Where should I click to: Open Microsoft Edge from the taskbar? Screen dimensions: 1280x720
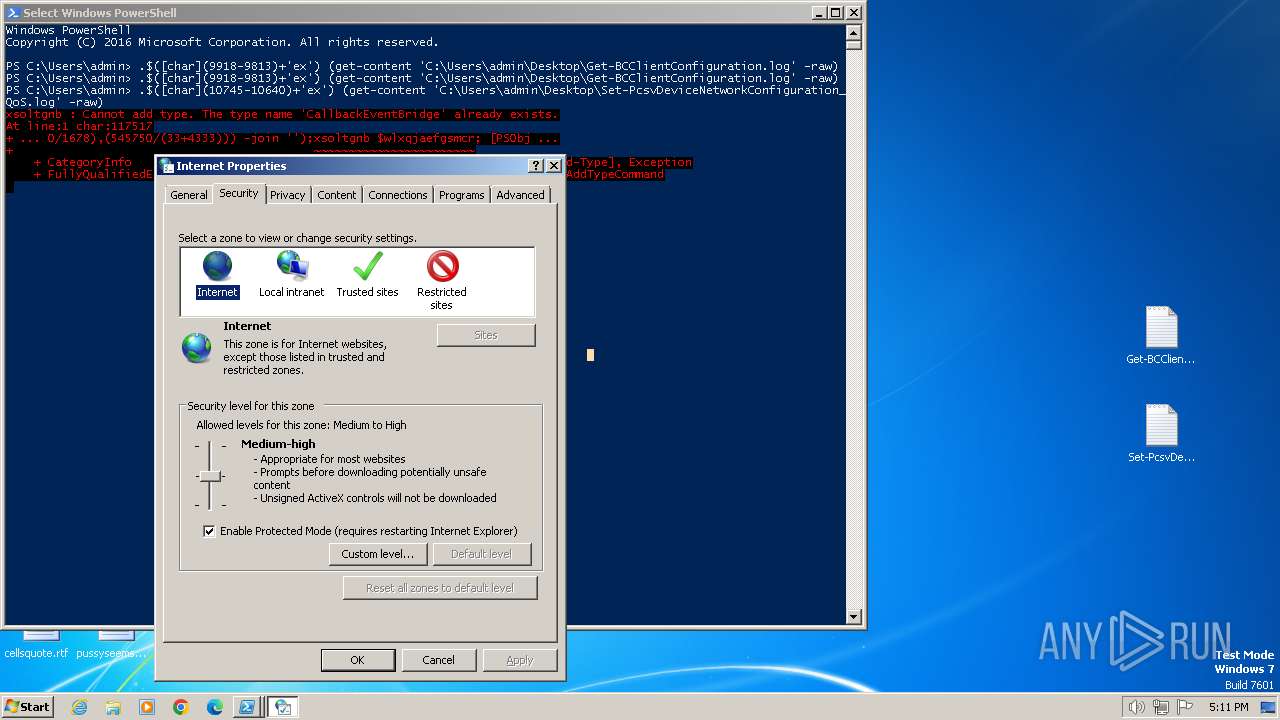(215, 707)
